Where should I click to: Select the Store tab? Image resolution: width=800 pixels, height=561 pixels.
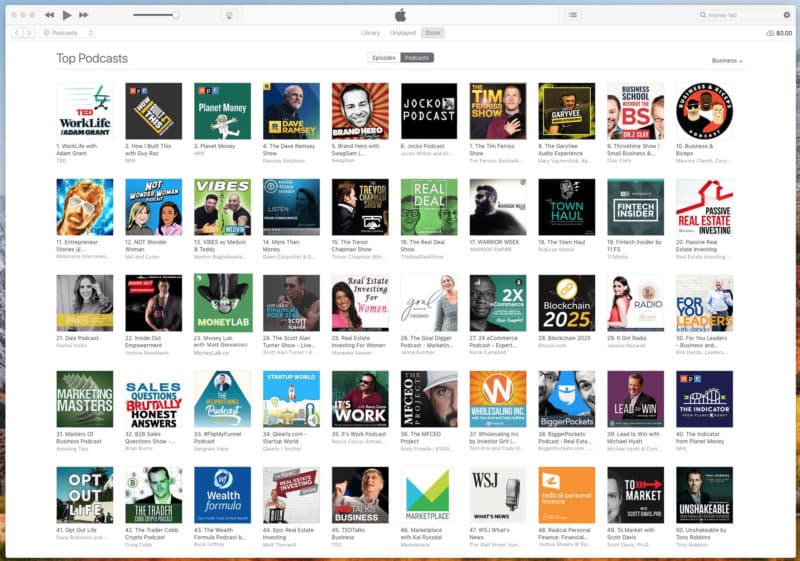pyautogui.click(x=432, y=33)
